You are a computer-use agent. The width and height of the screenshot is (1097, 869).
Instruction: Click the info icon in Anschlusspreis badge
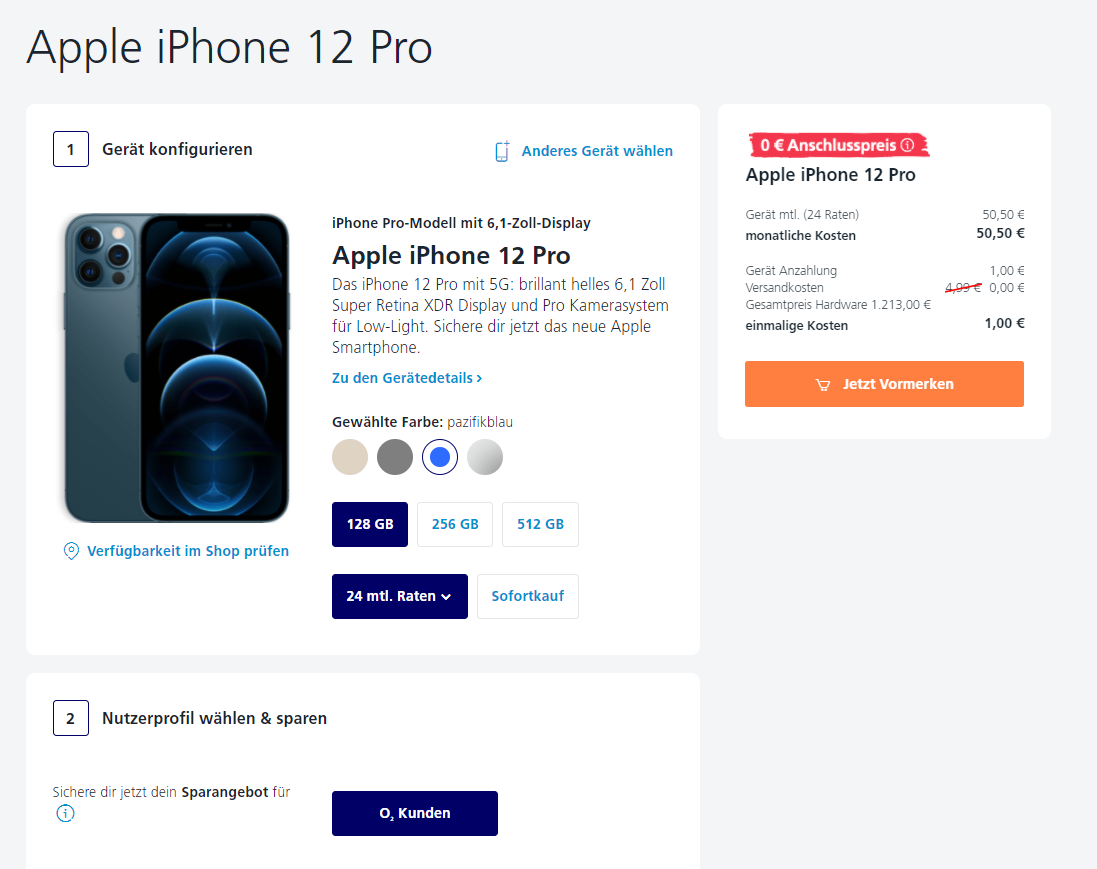pyautogui.click(x=907, y=145)
